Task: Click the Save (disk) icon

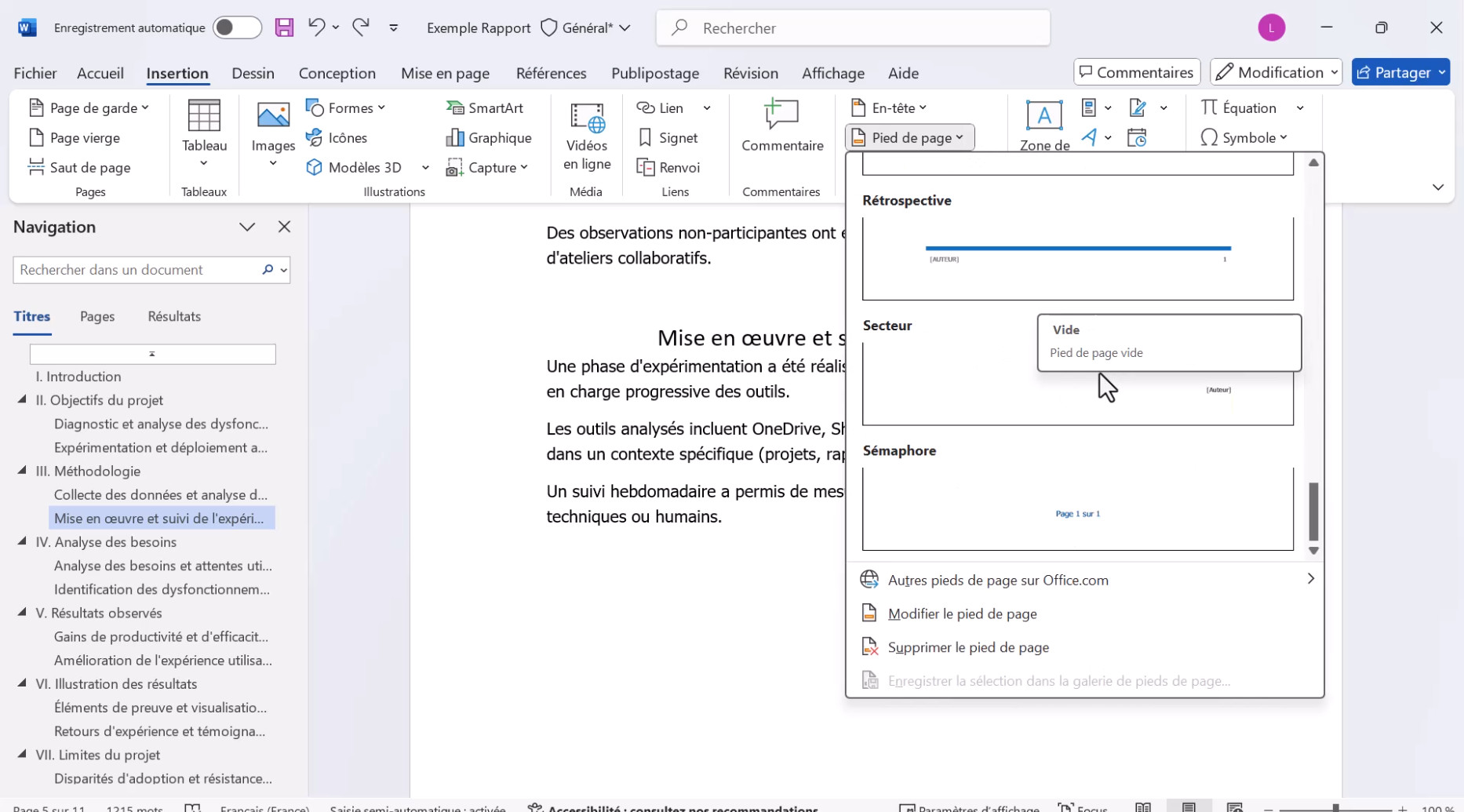Action: 284,27
